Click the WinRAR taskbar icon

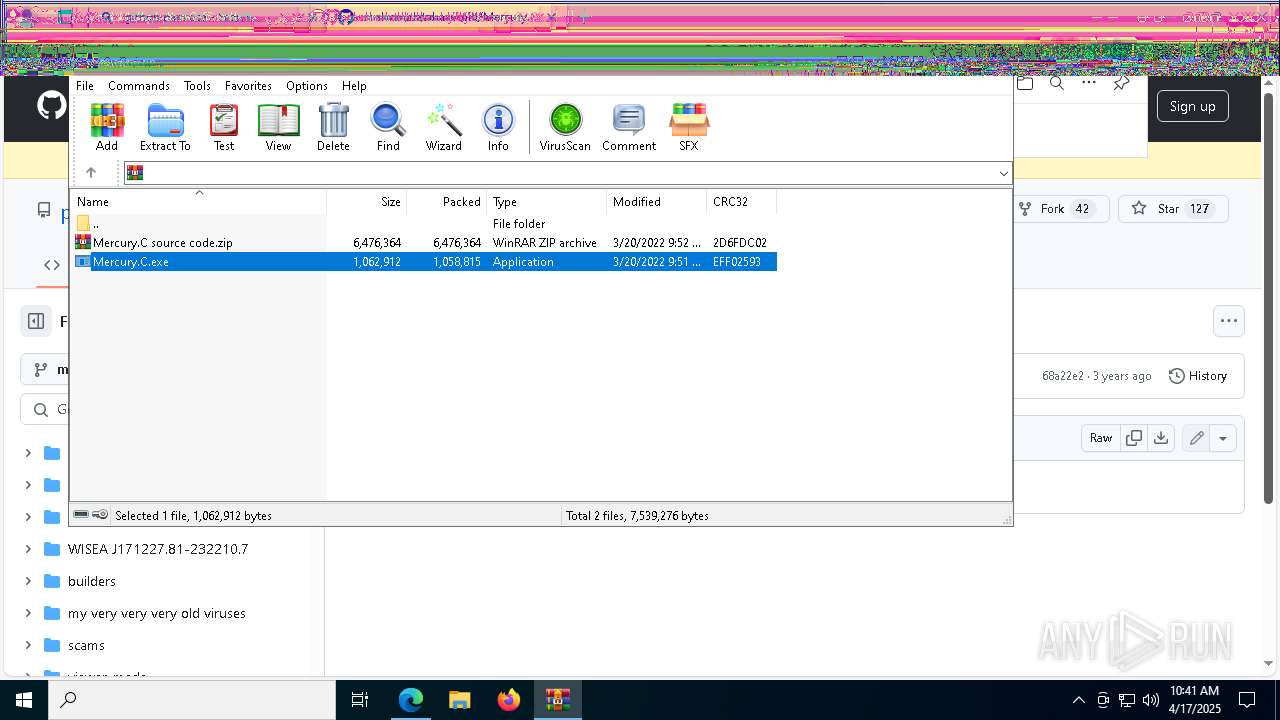coord(557,700)
